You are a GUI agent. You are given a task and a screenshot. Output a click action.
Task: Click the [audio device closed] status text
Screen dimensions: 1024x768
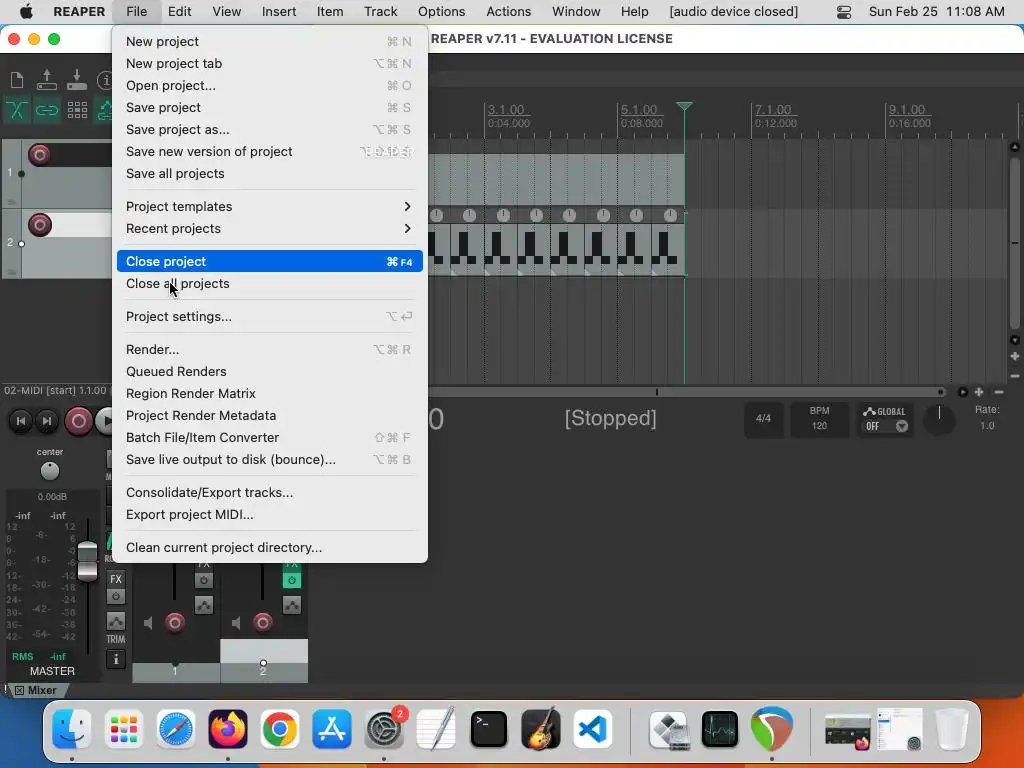coord(733,12)
